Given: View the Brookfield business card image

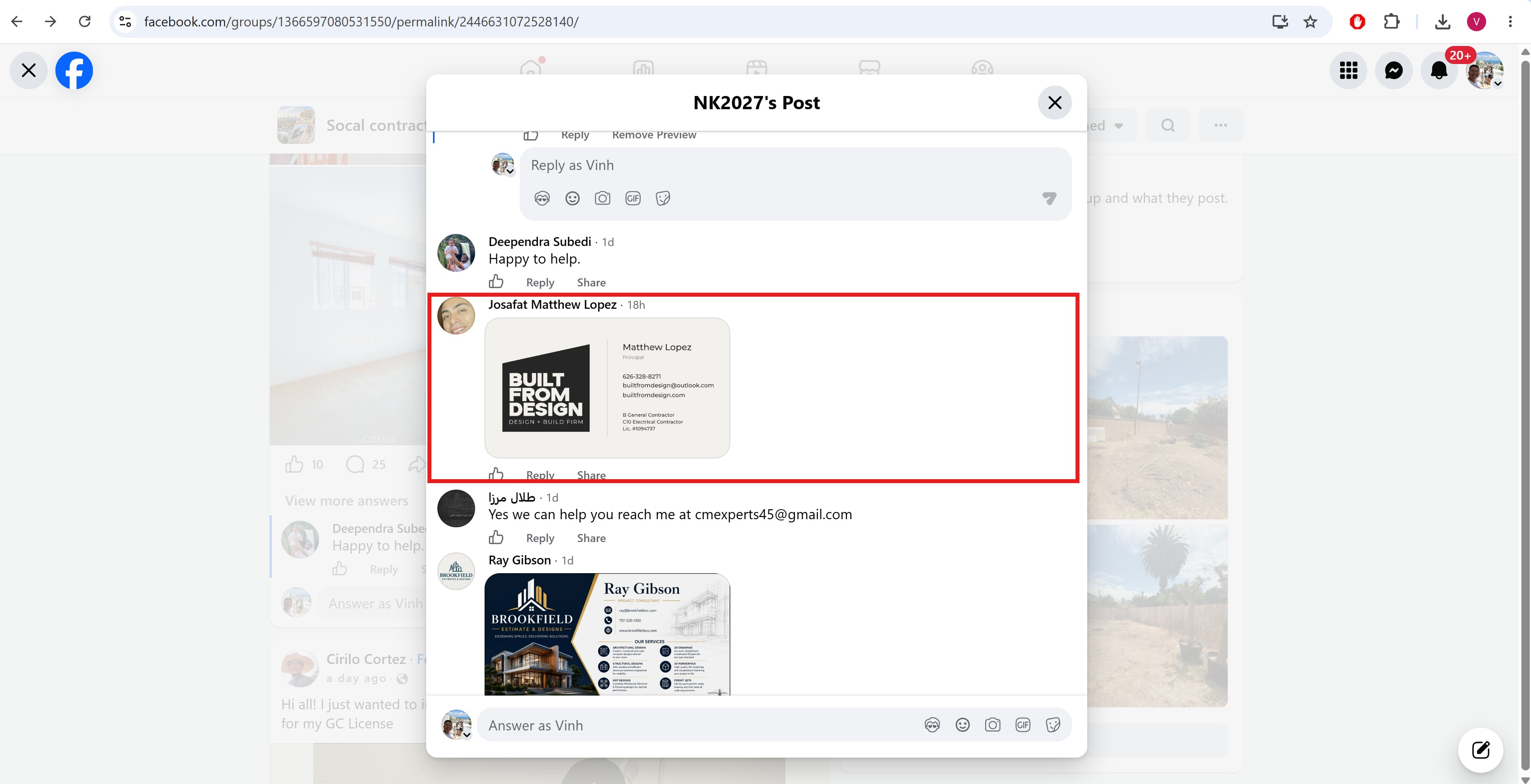Looking at the screenshot, I should [607, 634].
